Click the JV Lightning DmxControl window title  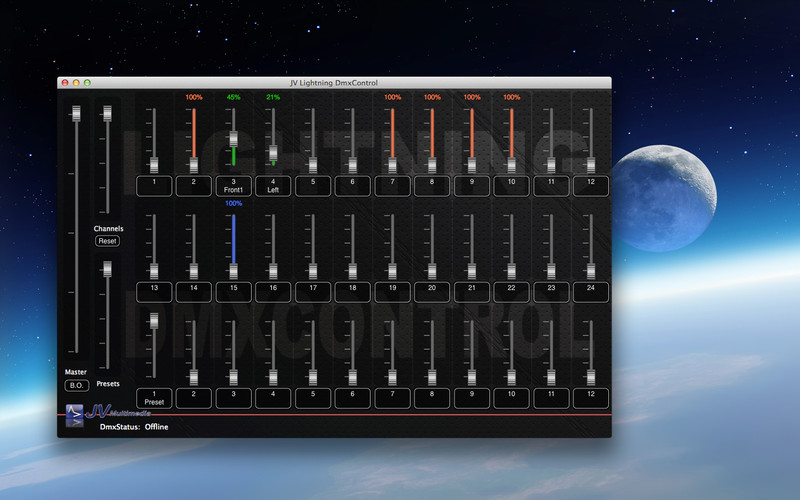tap(334, 83)
